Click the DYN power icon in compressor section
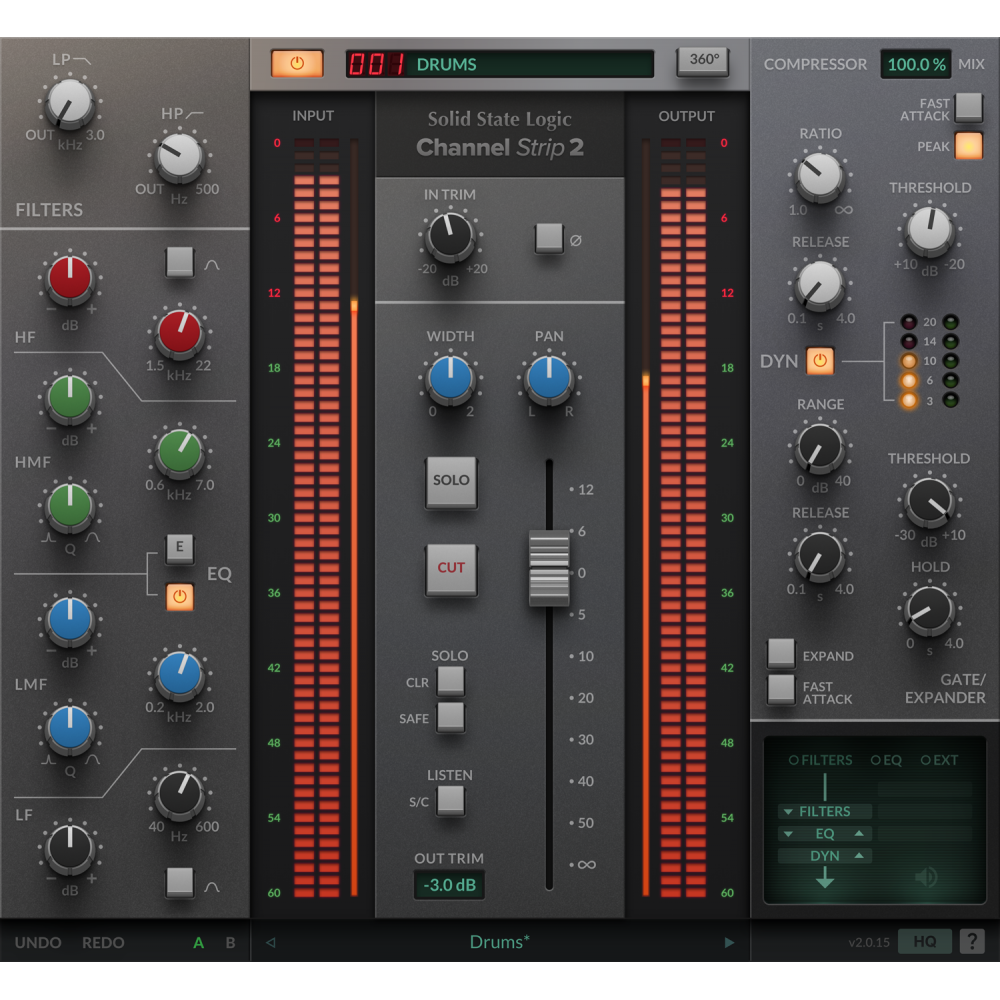 pos(820,361)
